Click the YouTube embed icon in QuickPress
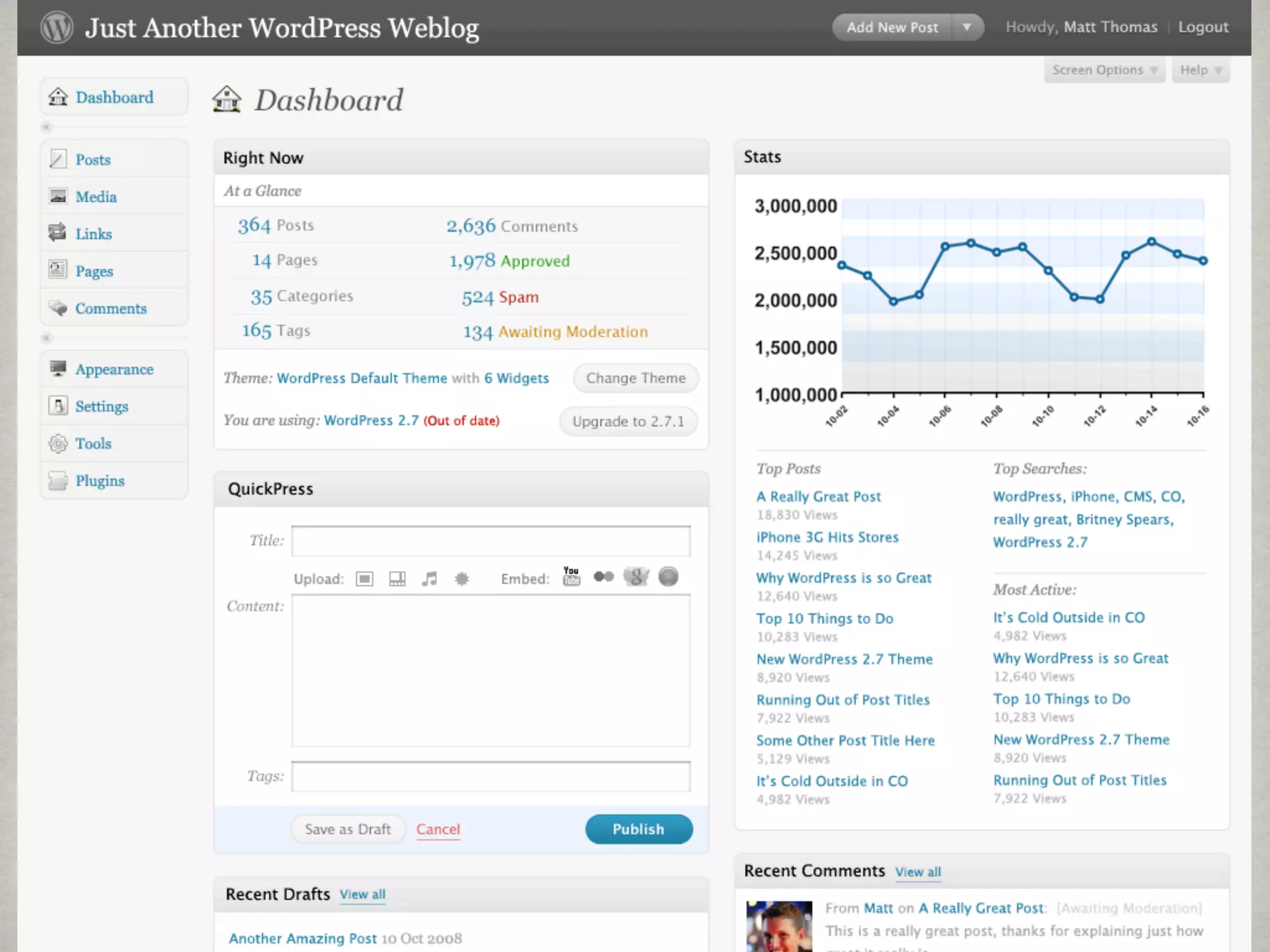The height and width of the screenshot is (952, 1270). [571, 576]
